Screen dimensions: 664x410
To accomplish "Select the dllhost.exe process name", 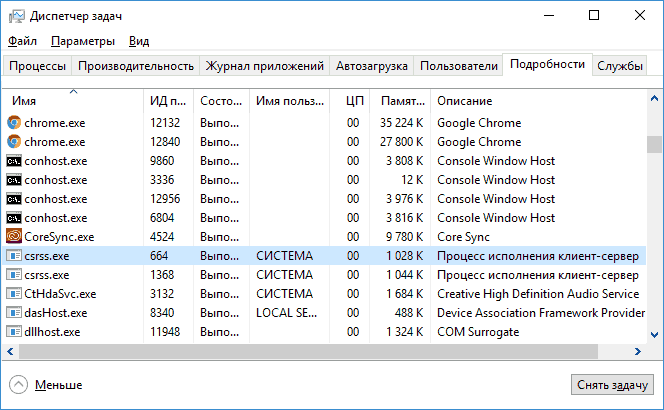I will [52, 332].
